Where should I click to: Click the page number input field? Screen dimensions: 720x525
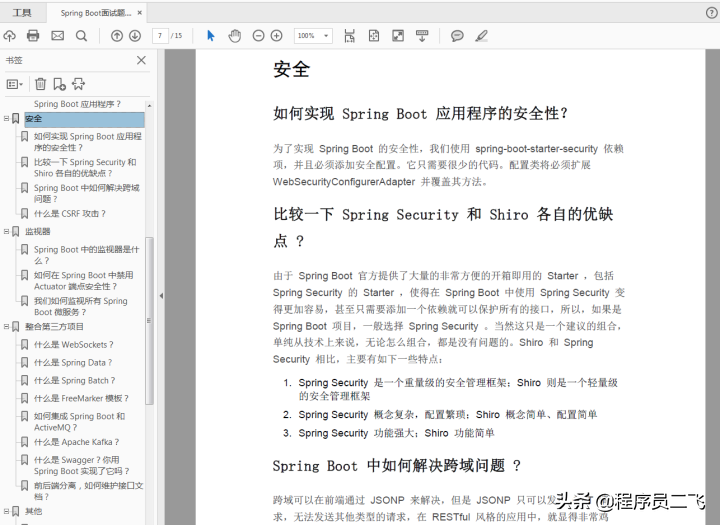[x=160, y=36]
